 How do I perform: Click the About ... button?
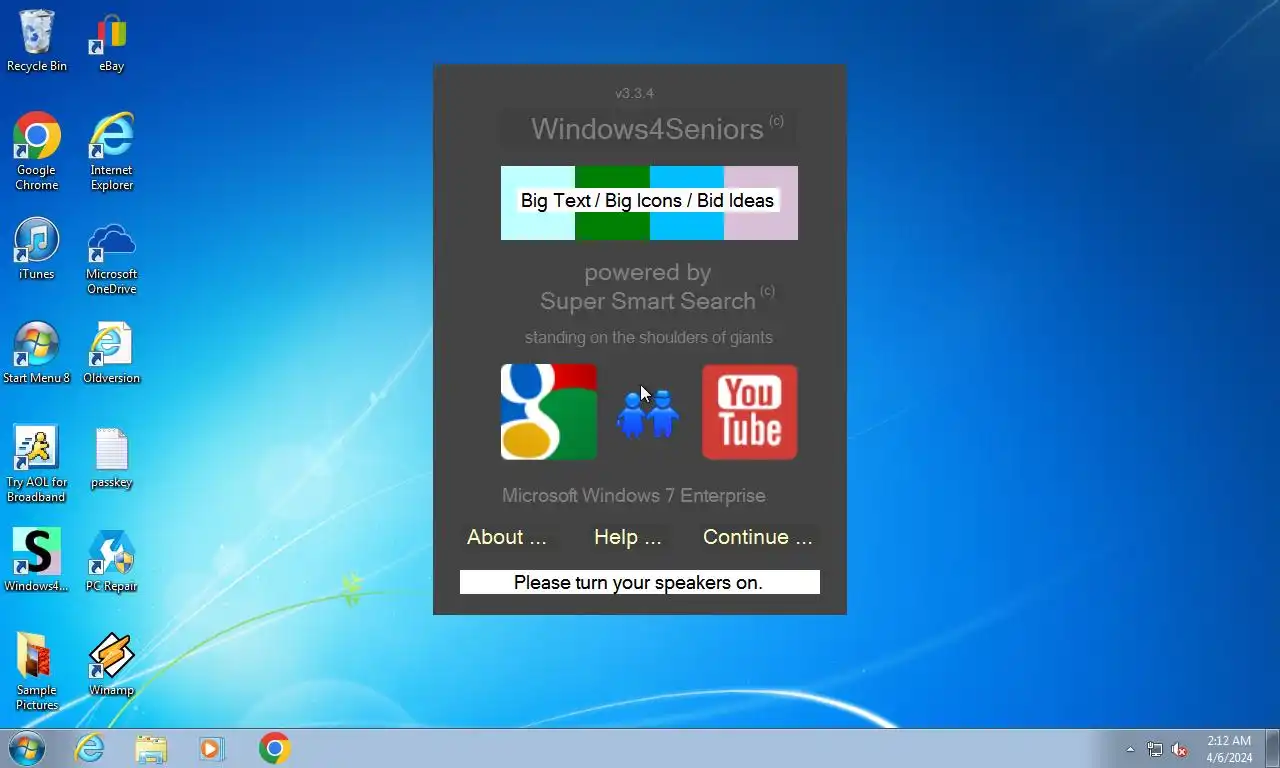click(507, 537)
